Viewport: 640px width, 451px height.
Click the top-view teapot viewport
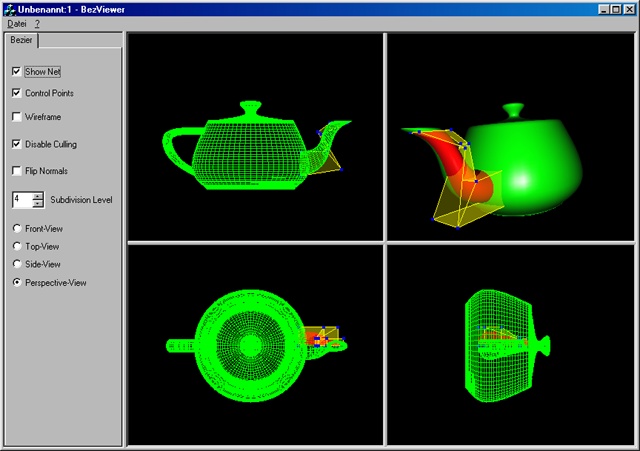point(256,345)
